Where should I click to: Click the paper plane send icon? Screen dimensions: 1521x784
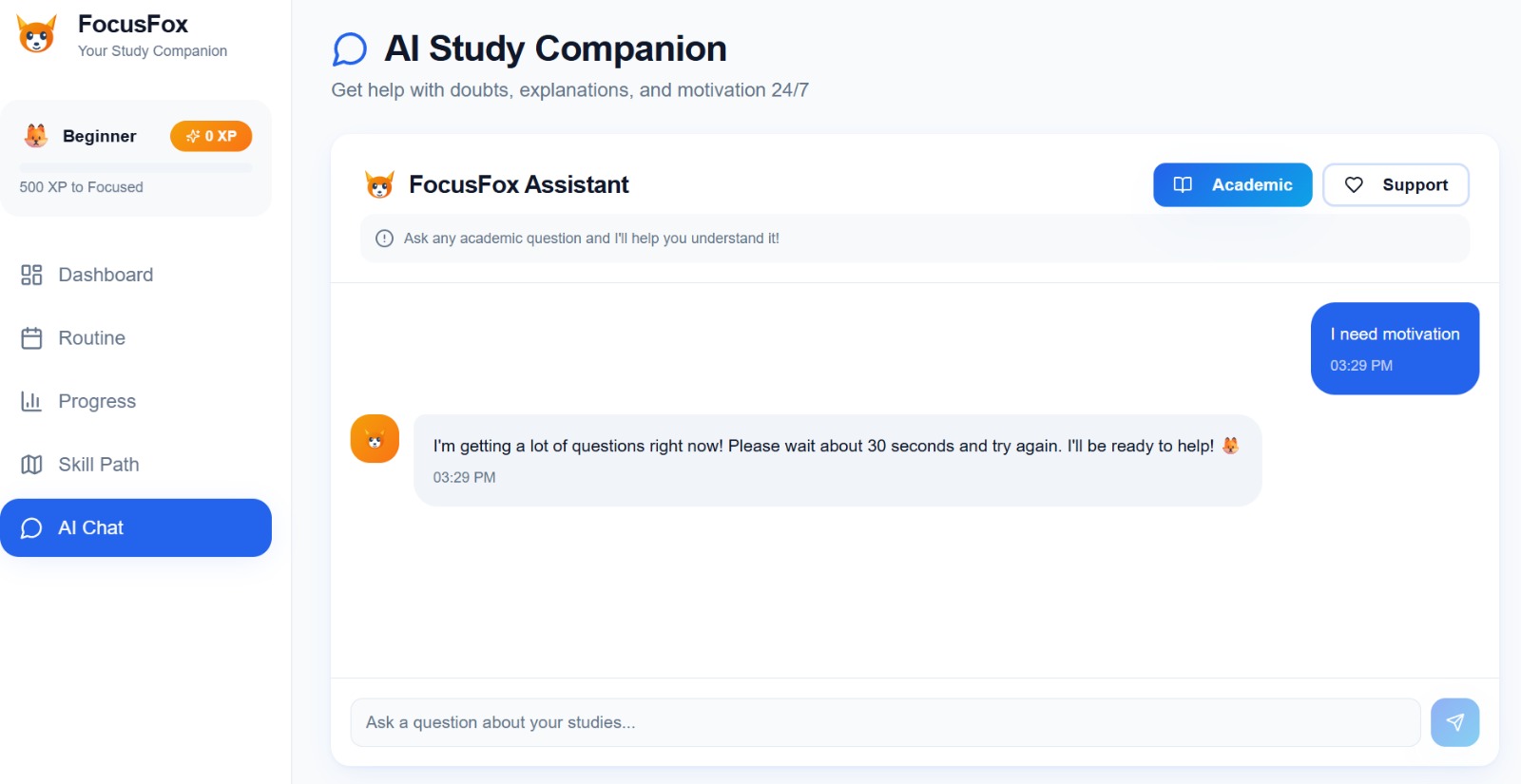(x=1454, y=722)
